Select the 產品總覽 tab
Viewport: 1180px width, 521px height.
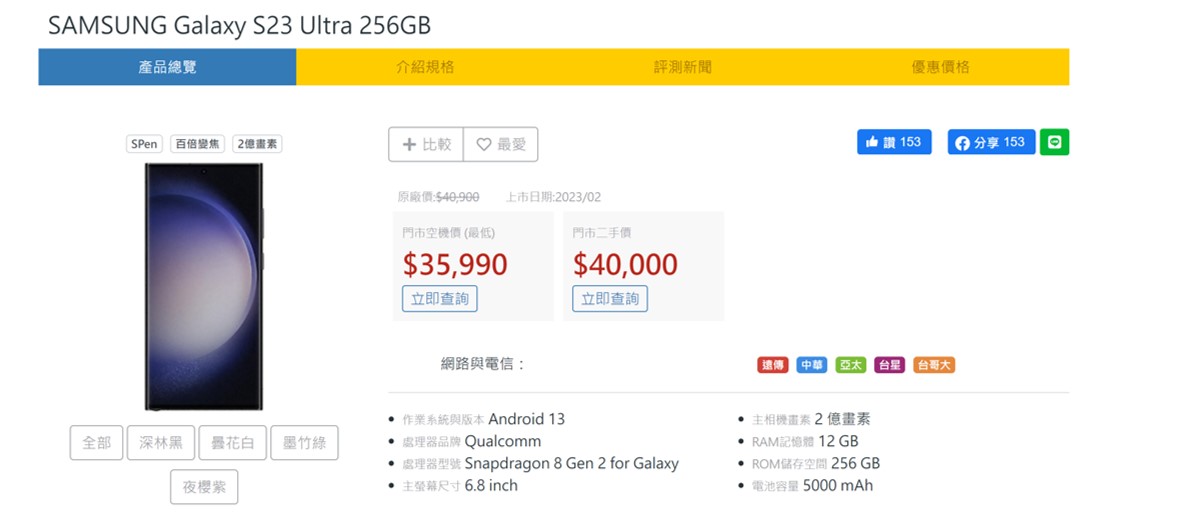(167, 67)
